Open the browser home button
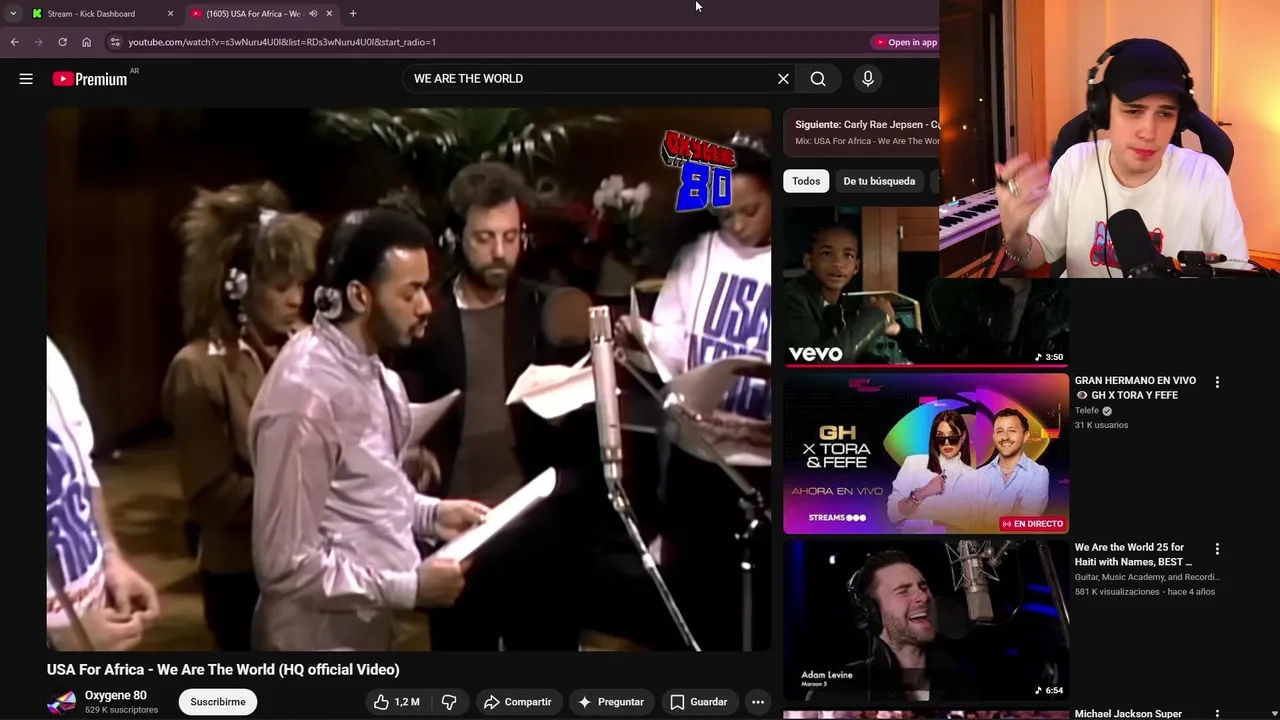 86,42
